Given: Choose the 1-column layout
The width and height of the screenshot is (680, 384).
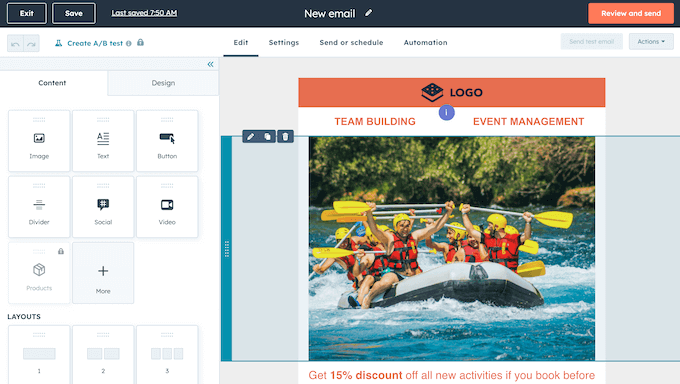Looking at the screenshot, I should (39, 355).
